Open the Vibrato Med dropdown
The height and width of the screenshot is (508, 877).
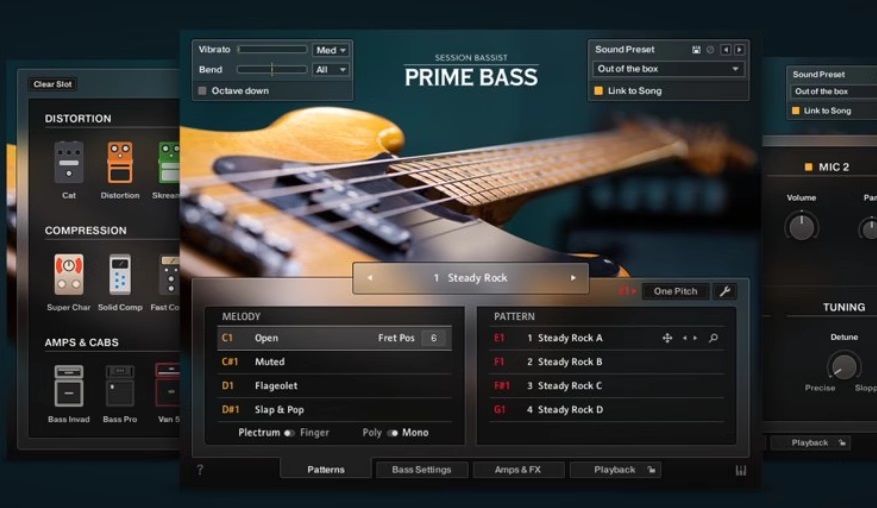pyautogui.click(x=330, y=49)
